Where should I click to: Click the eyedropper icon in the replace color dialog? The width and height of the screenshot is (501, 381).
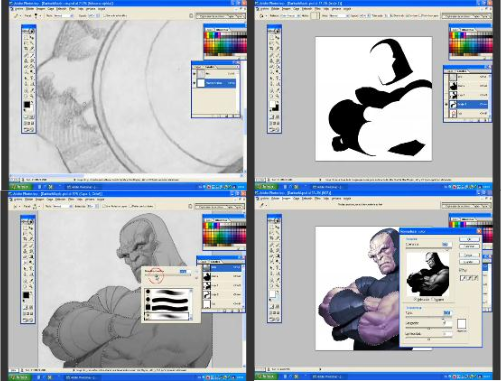(x=463, y=278)
